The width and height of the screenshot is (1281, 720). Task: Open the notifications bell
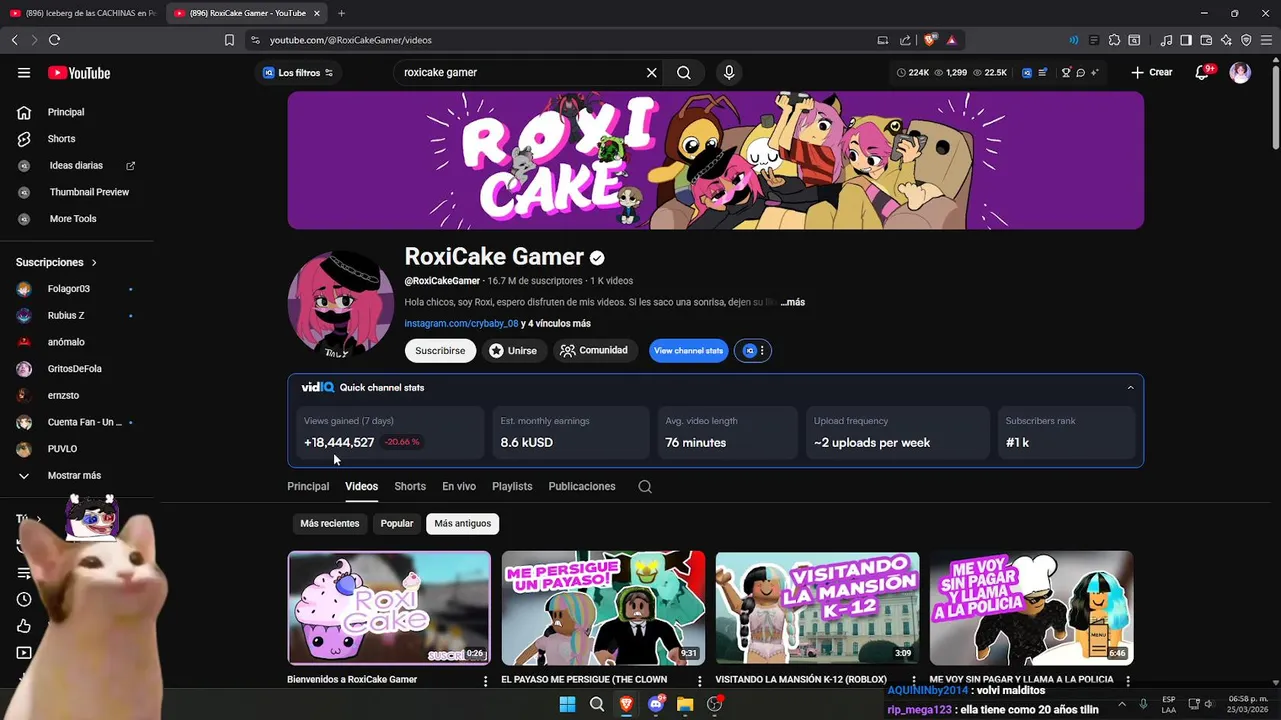tap(1203, 73)
